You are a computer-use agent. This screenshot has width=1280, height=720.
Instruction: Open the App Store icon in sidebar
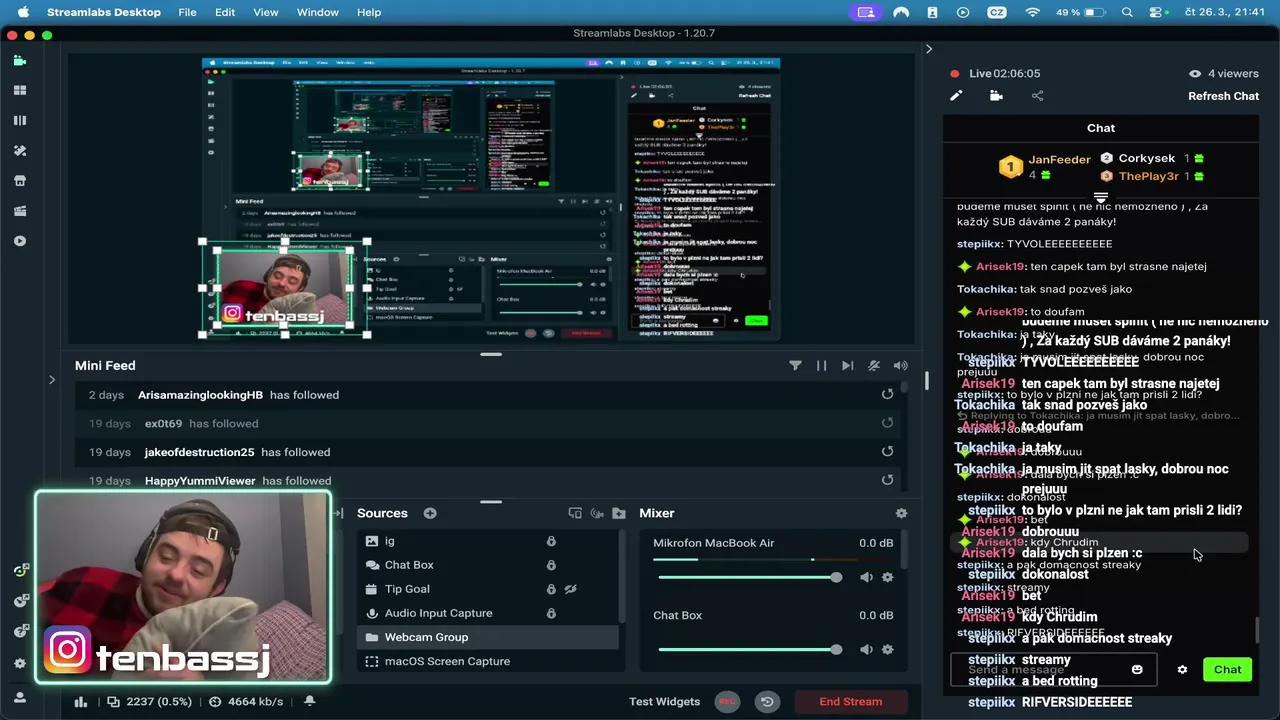tap(19, 181)
